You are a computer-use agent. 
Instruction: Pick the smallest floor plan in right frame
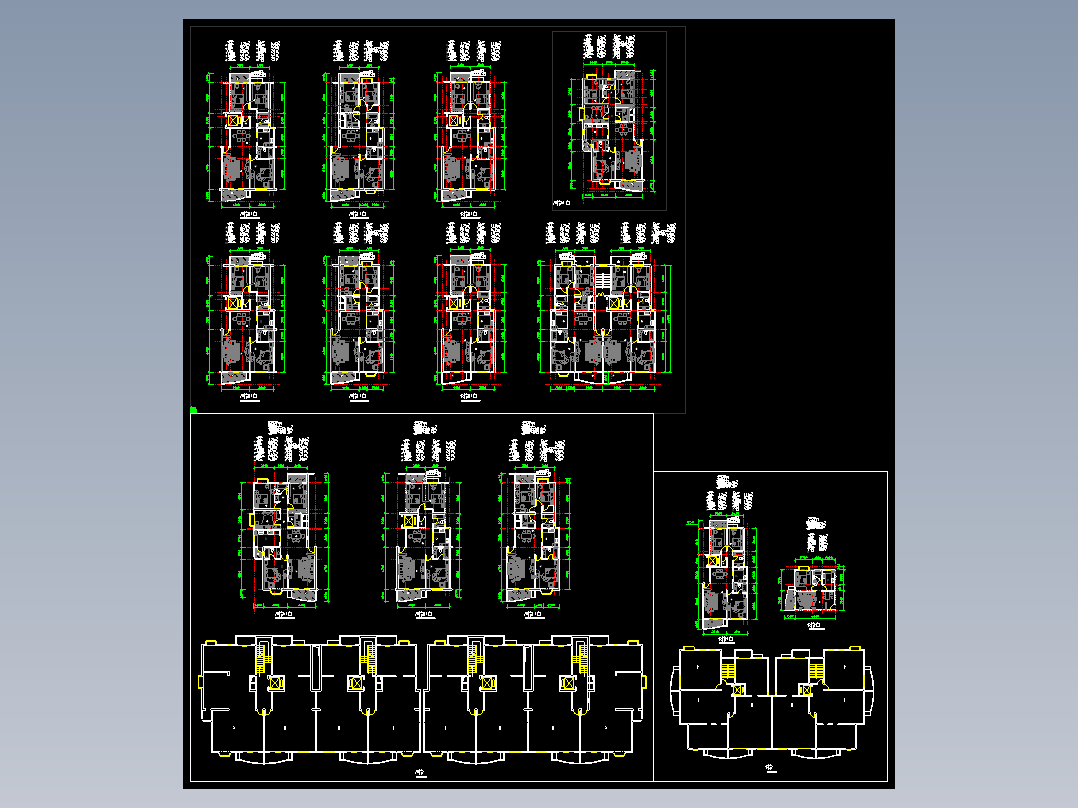tap(813, 589)
